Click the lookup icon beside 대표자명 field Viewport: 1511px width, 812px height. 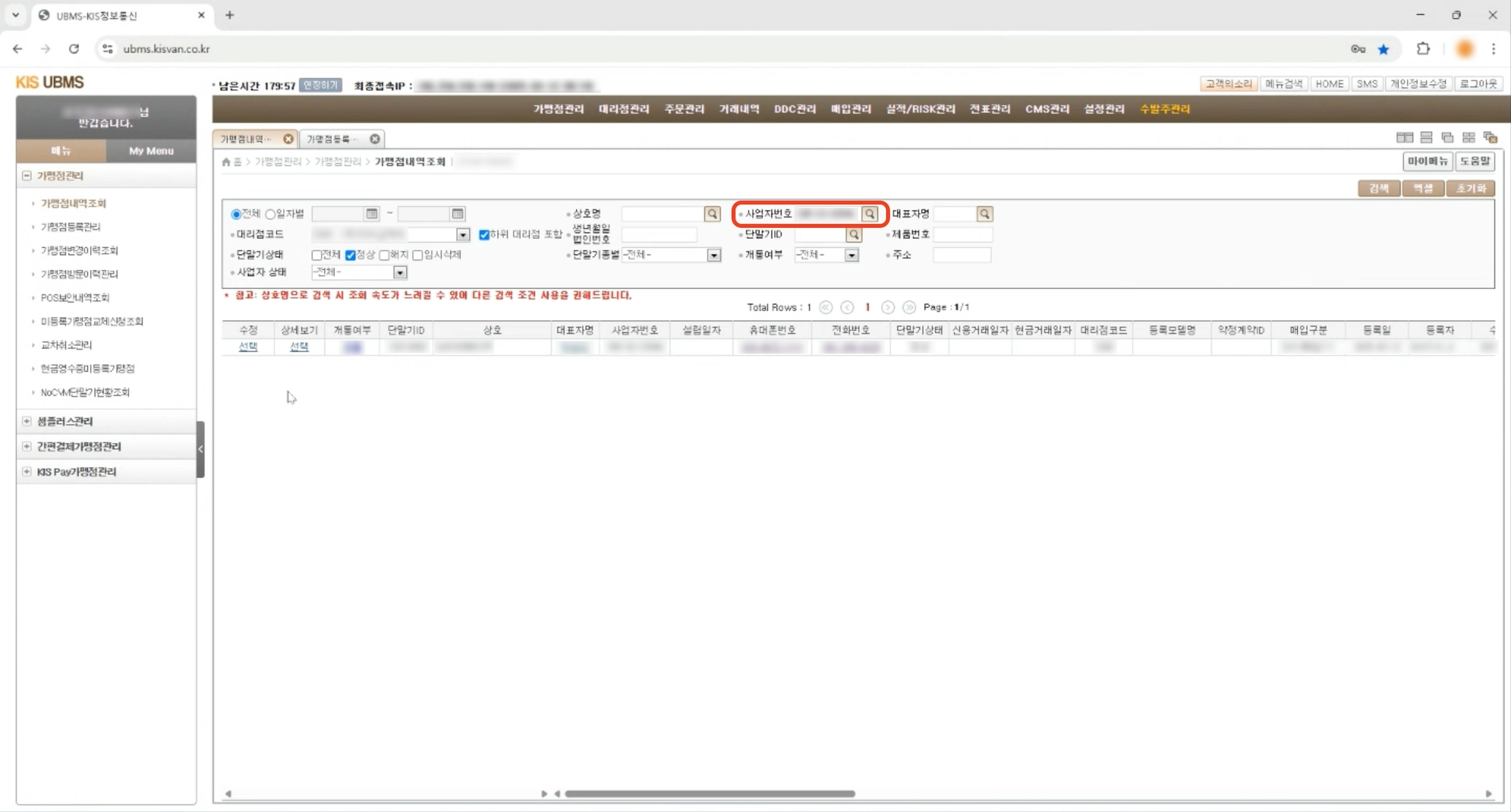tap(984, 214)
